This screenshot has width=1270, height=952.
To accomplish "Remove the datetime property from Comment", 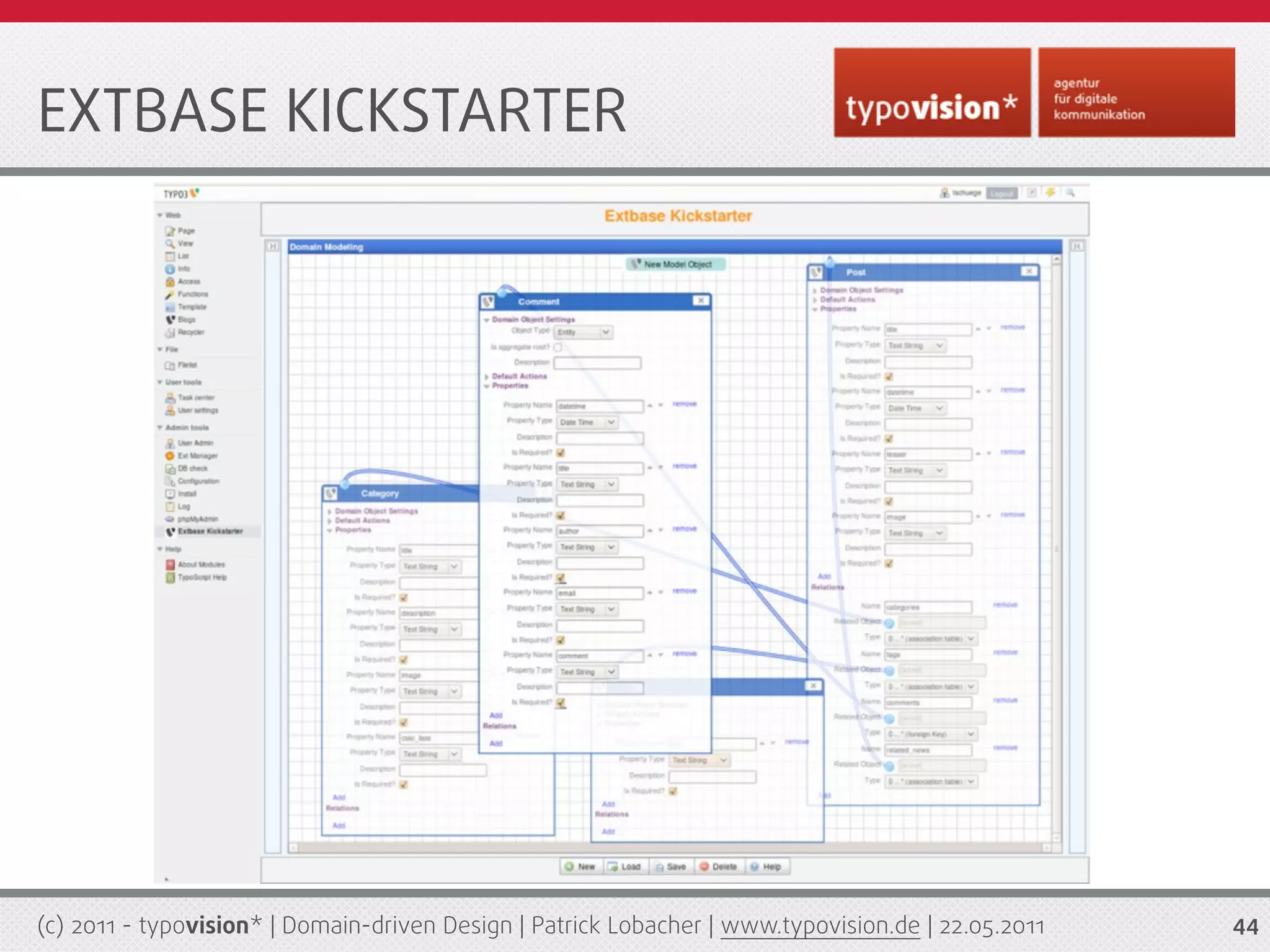I will [685, 404].
